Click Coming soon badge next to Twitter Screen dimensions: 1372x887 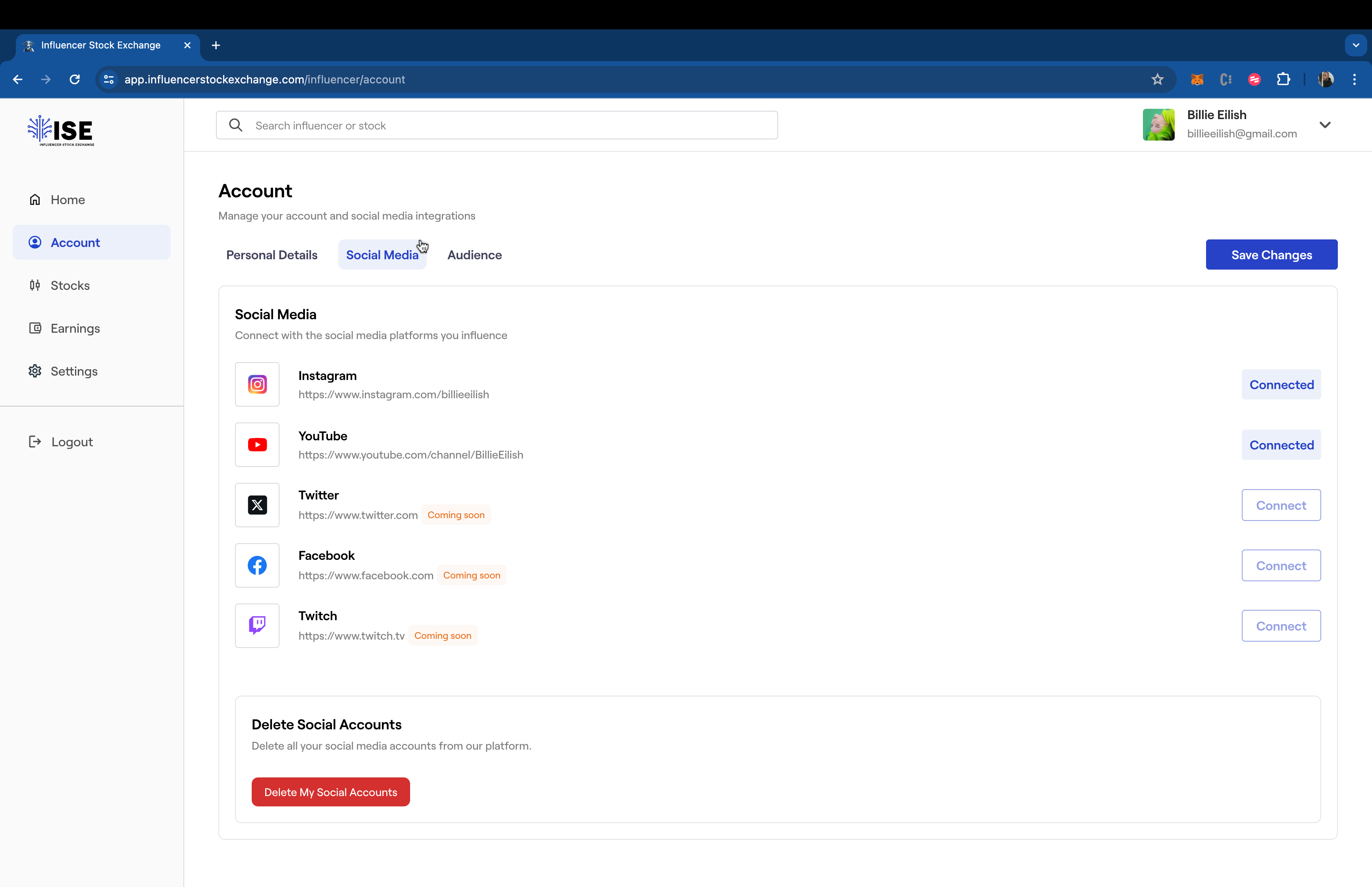click(x=456, y=515)
